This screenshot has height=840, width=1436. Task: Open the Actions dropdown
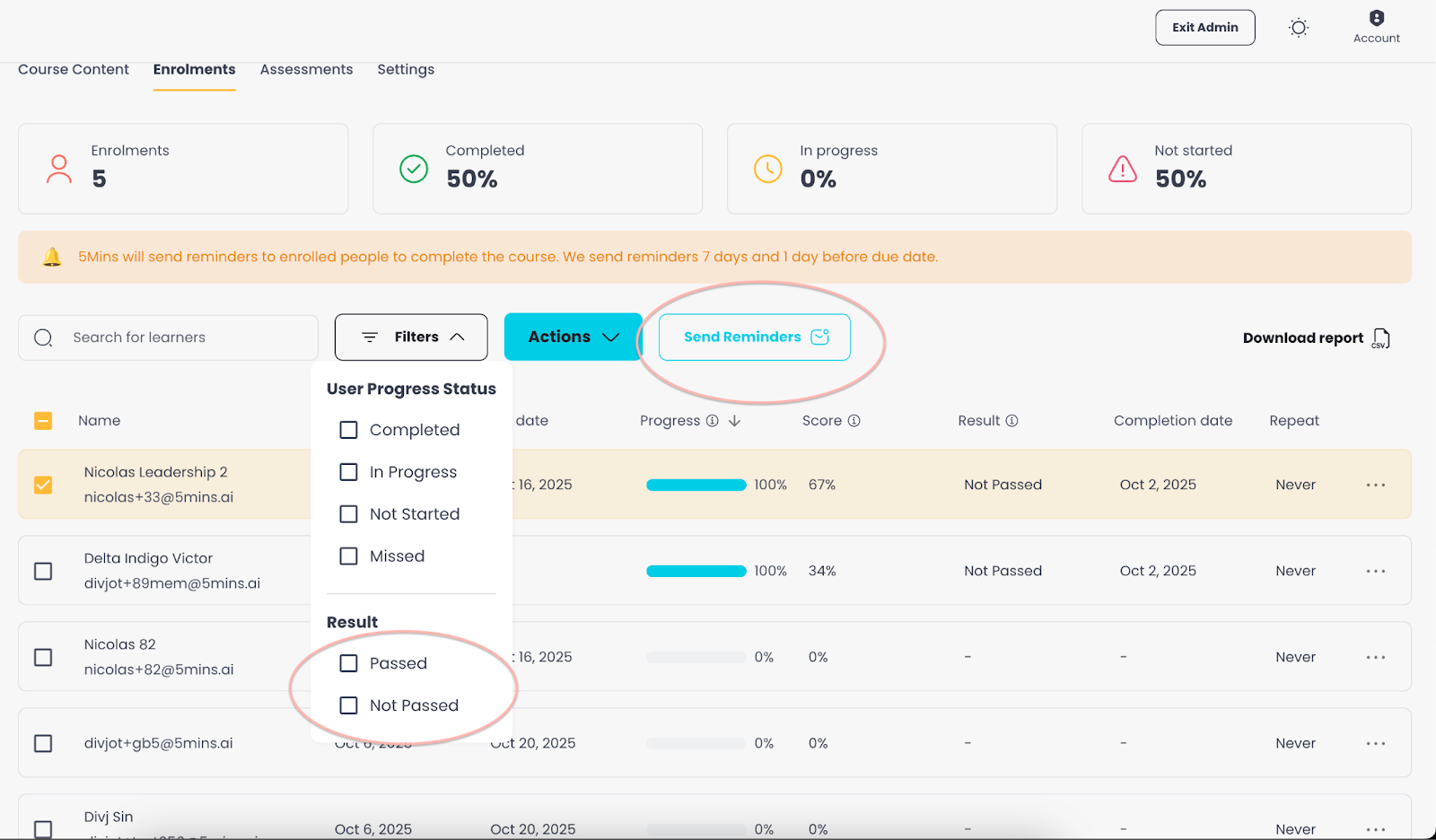573,337
